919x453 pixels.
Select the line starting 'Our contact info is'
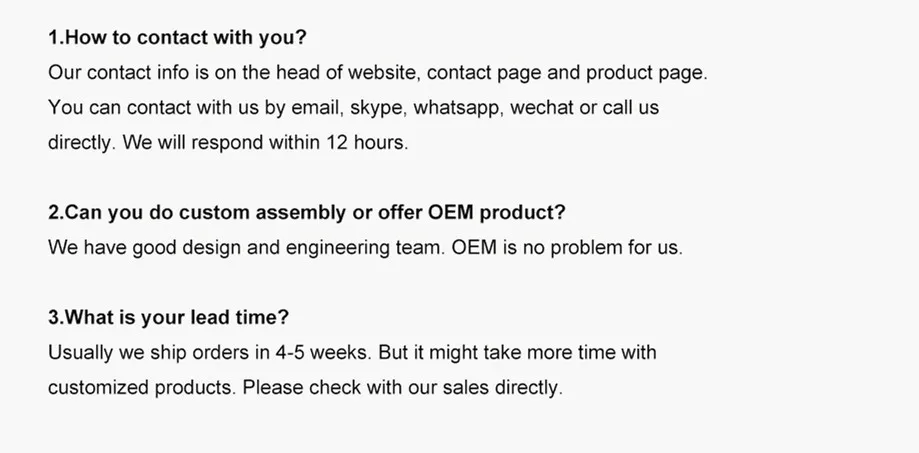coord(378,73)
